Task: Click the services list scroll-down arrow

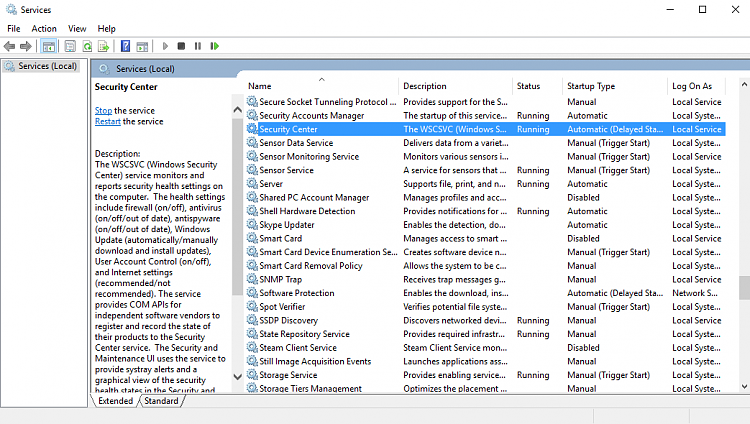Action: 744,387
